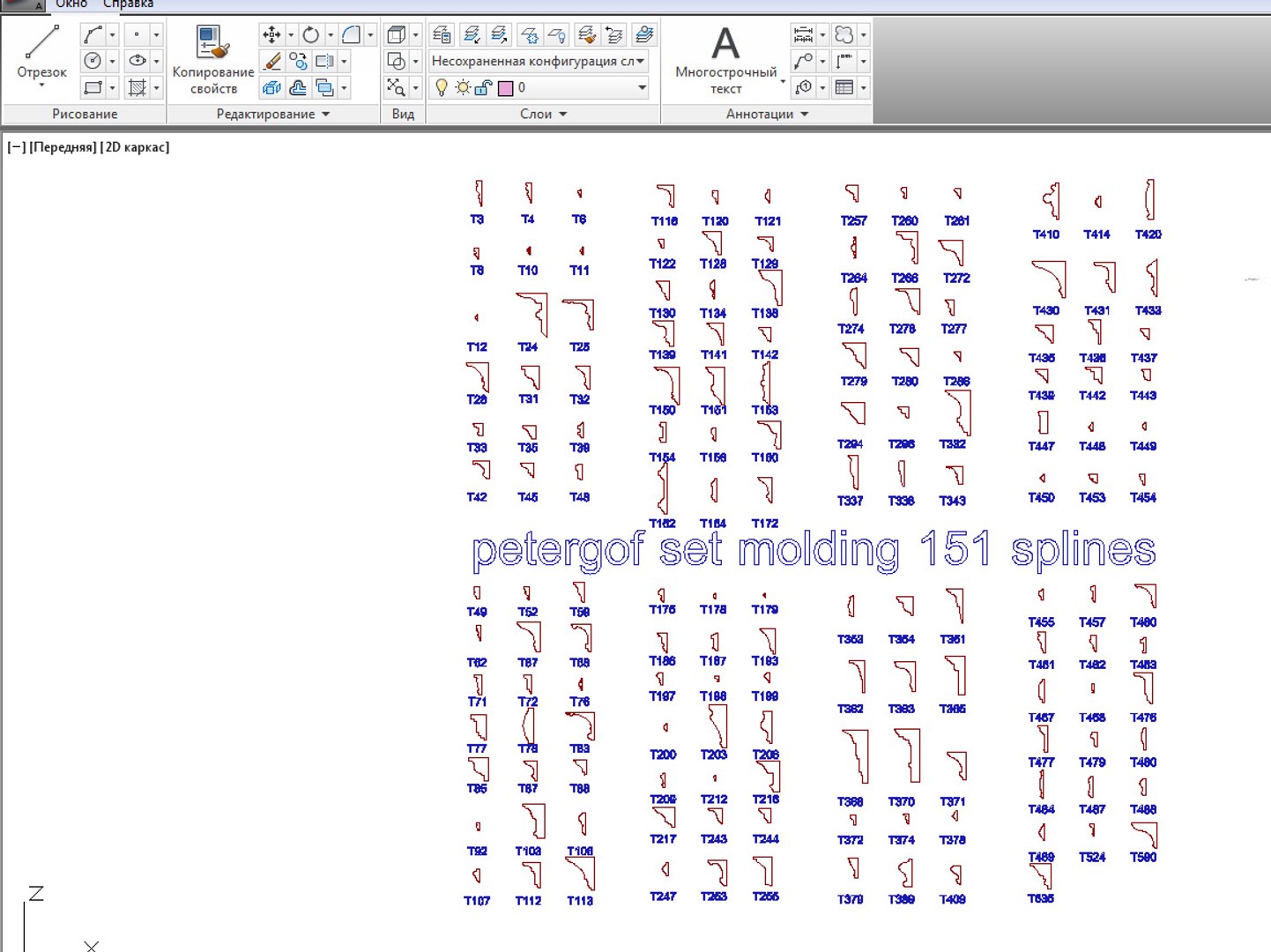Click the Рисование panel title
This screenshot has width=1271, height=952.
pos(85,114)
